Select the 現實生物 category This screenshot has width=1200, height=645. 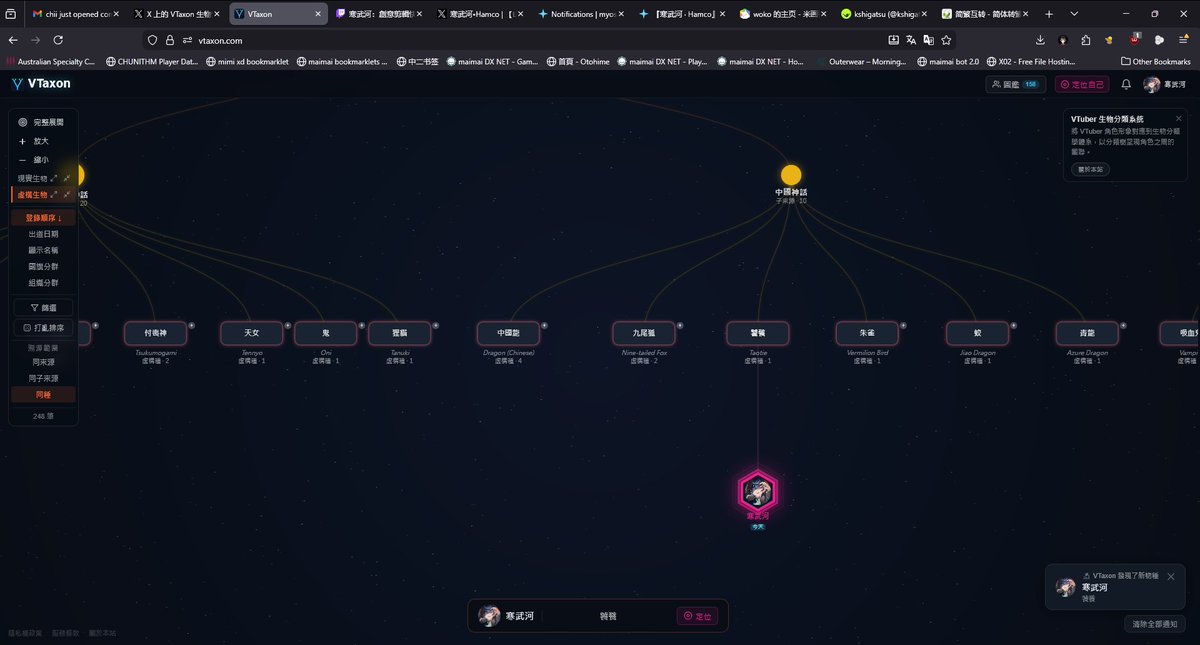(32, 178)
